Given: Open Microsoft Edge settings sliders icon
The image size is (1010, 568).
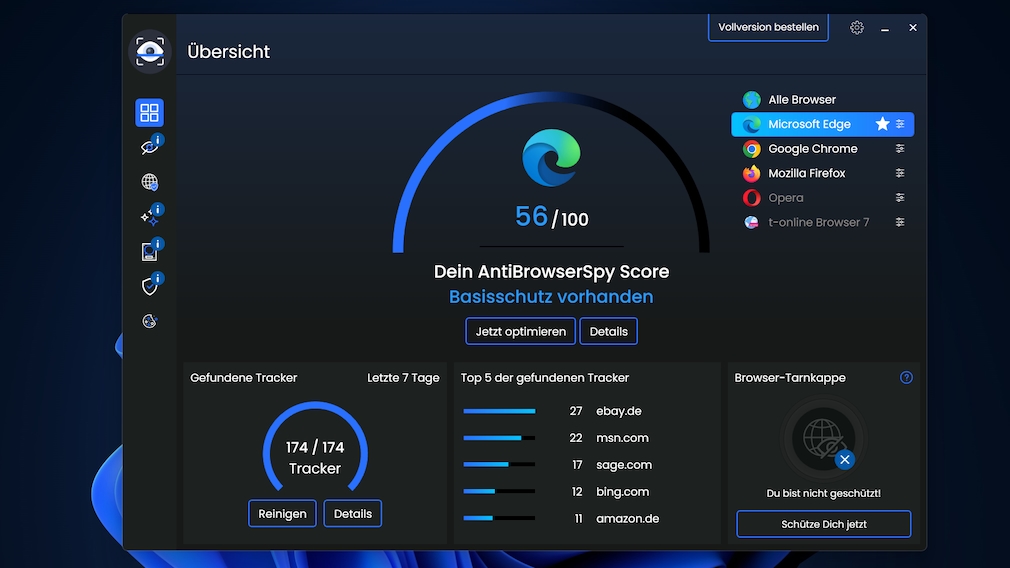Looking at the screenshot, I should (900, 124).
